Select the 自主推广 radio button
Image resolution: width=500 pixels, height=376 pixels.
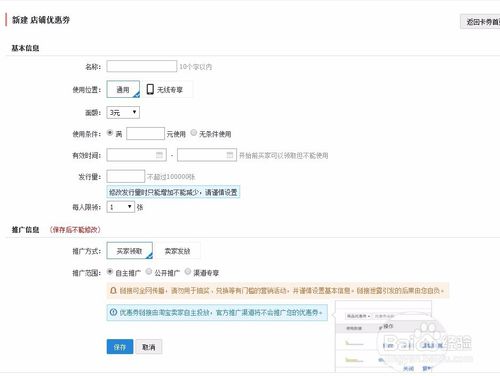[x=110, y=272]
